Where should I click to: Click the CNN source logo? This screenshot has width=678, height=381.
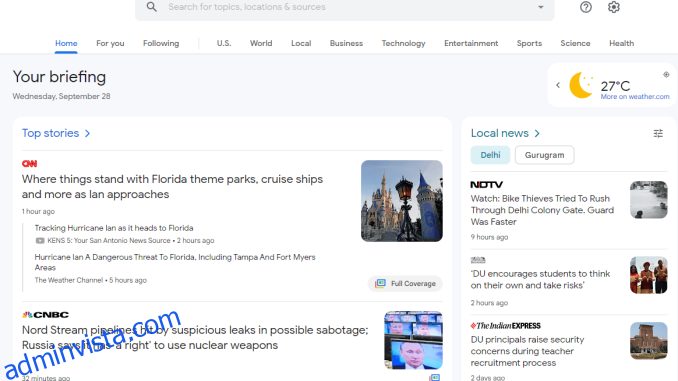[29, 163]
